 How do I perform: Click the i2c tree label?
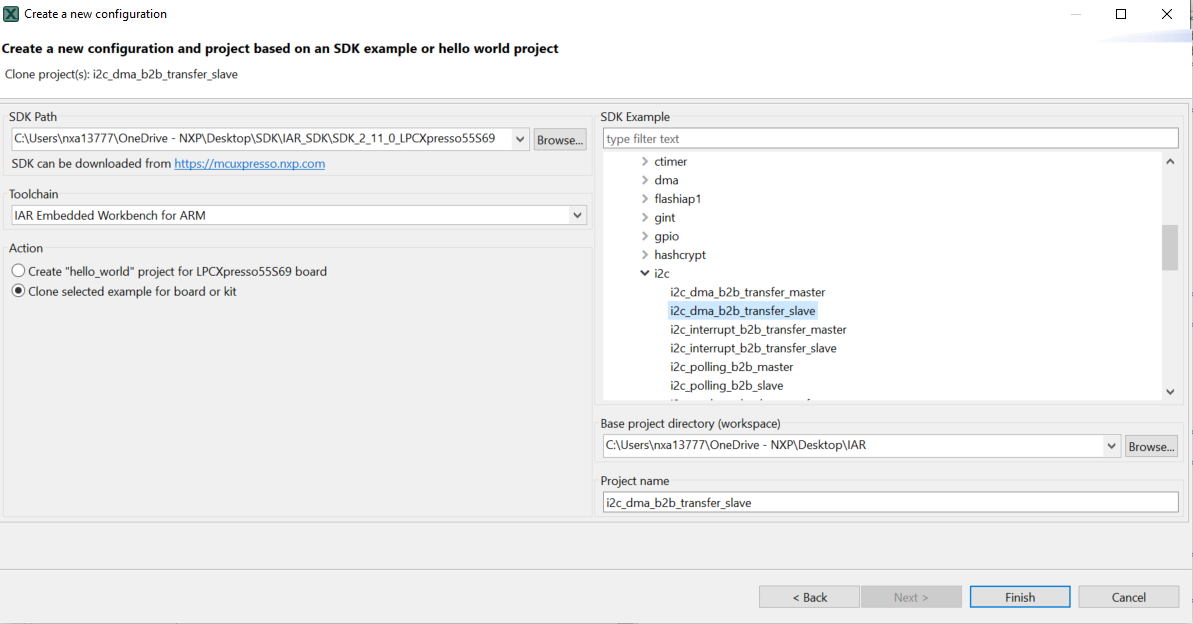click(662, 273)
